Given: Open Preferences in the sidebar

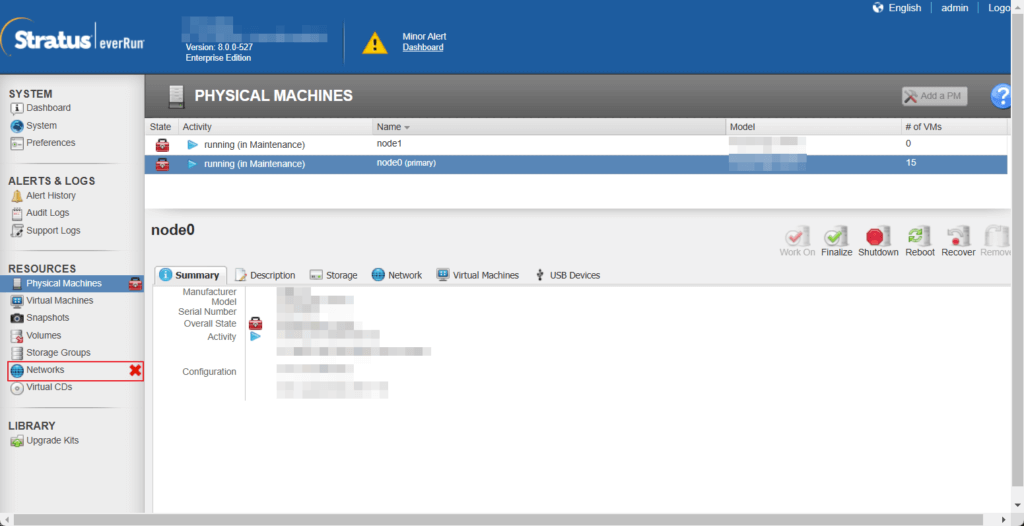Looking at the screenshot, I should [43, 142].
